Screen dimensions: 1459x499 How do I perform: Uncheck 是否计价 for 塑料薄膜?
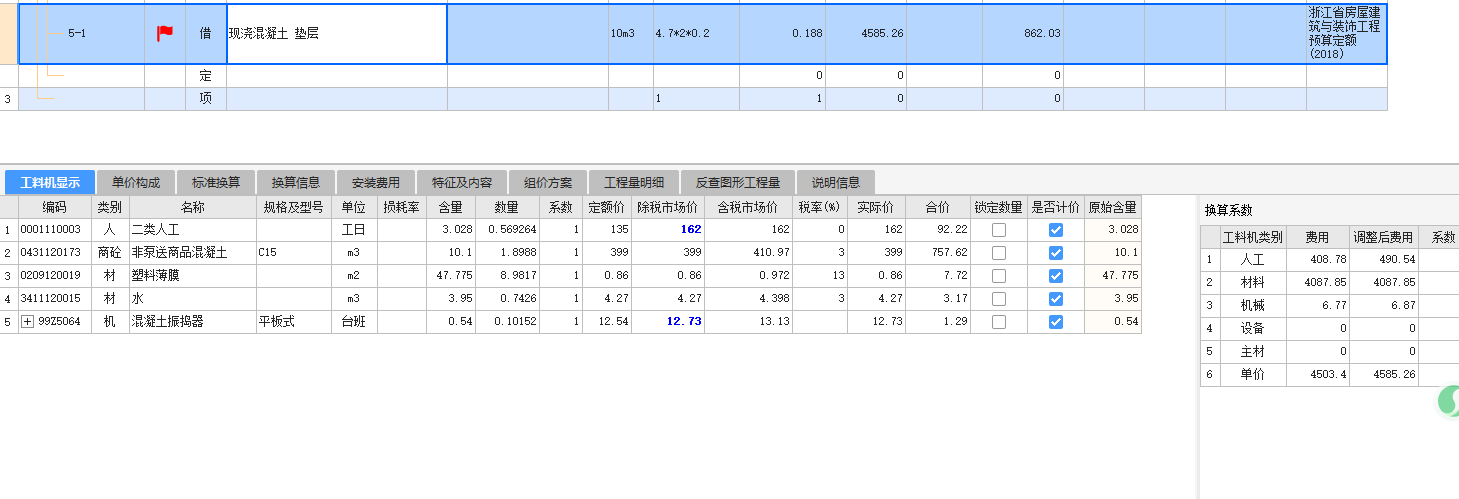[x=1055, y=275]
